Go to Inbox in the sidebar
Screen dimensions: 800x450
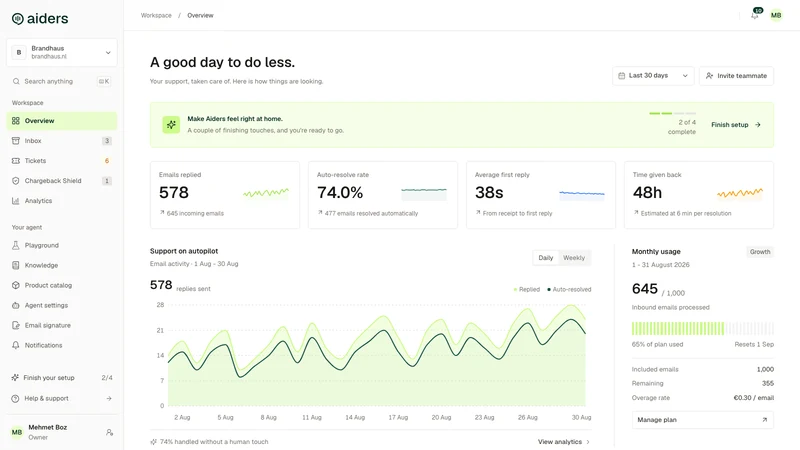[62, 141]
